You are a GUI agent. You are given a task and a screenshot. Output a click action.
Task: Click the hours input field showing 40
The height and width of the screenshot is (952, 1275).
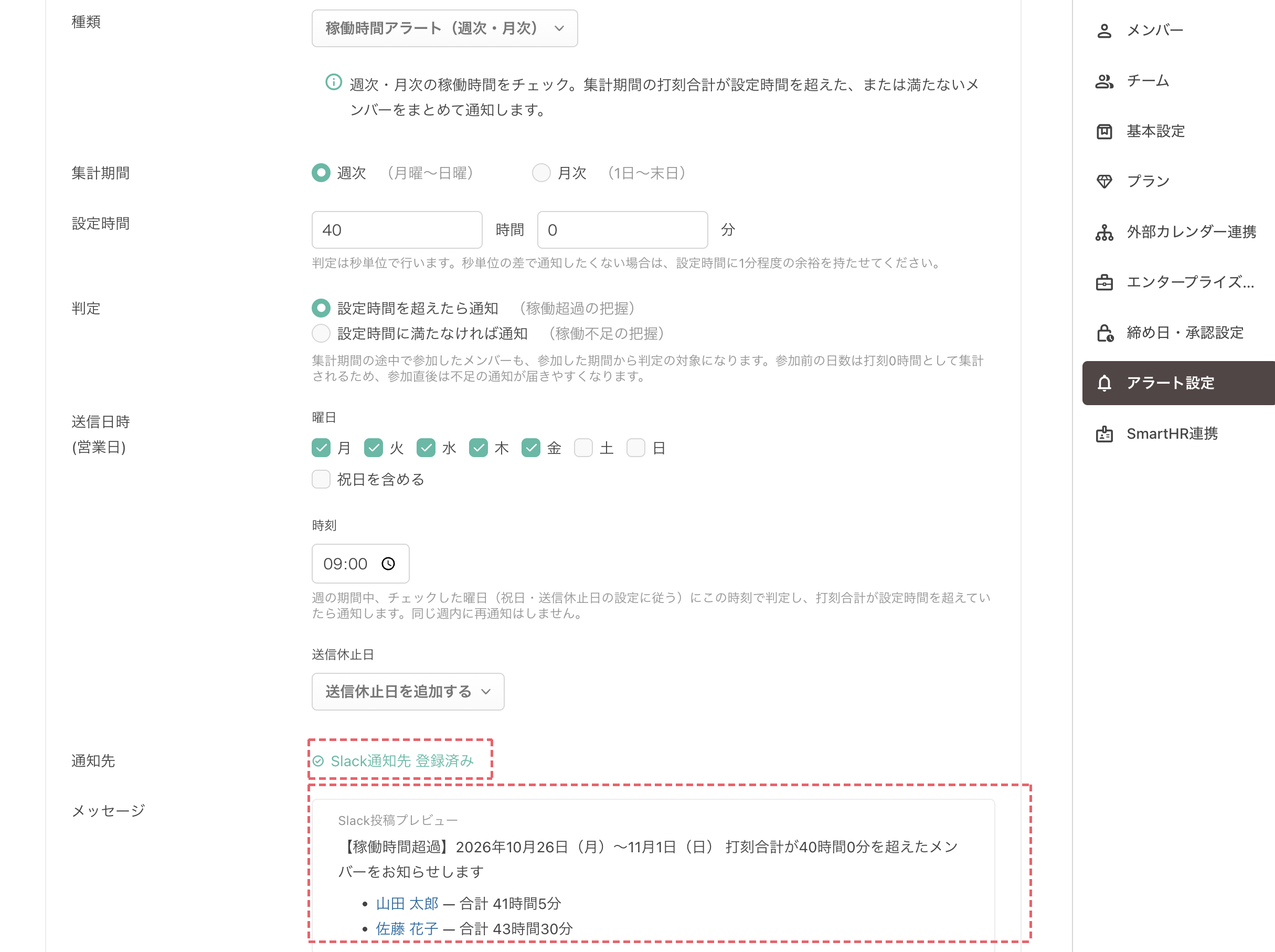tap(397, 230)
